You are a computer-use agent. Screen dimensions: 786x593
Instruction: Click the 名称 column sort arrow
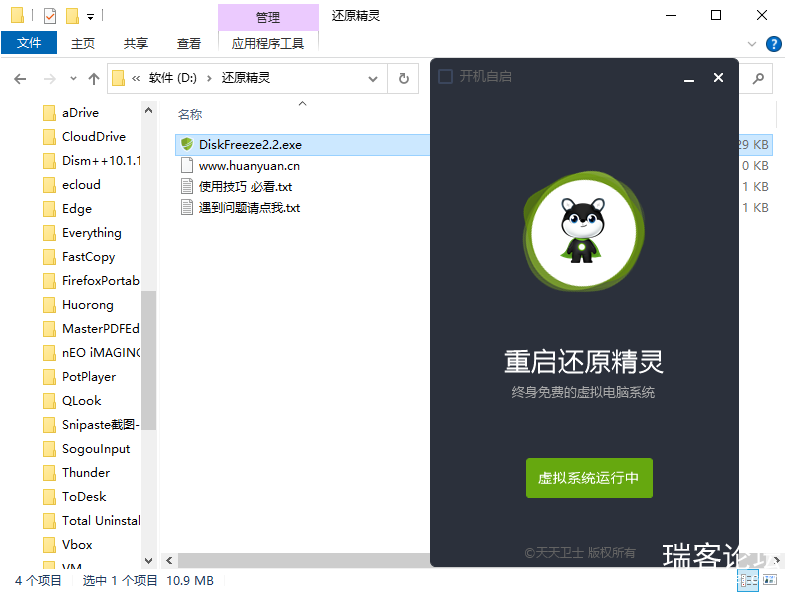click(x=302, y=104)
